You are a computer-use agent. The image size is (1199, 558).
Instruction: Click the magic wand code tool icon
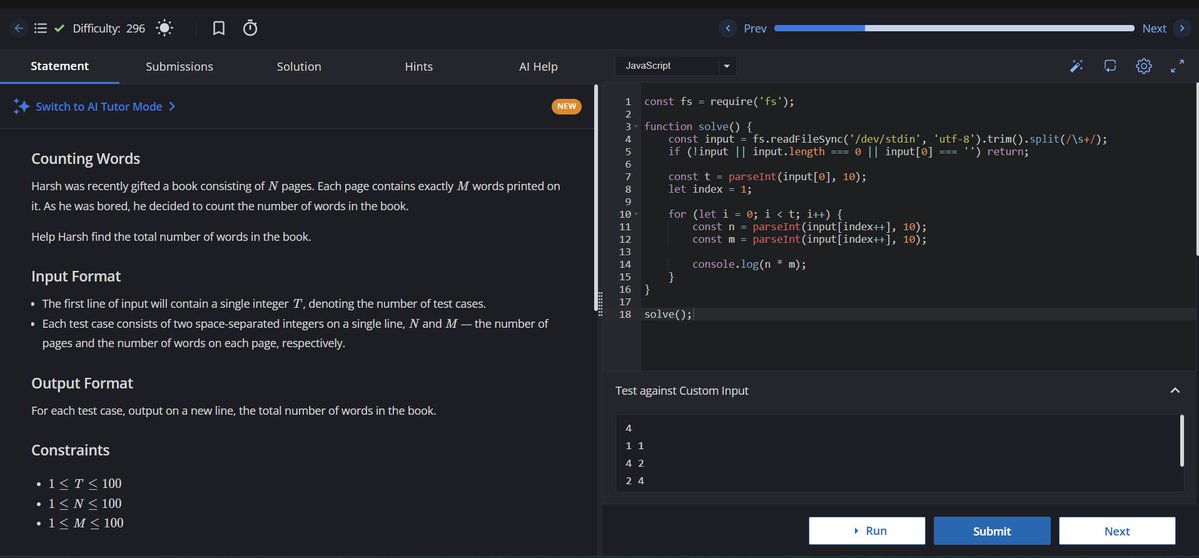click(x=1076, y=67)
